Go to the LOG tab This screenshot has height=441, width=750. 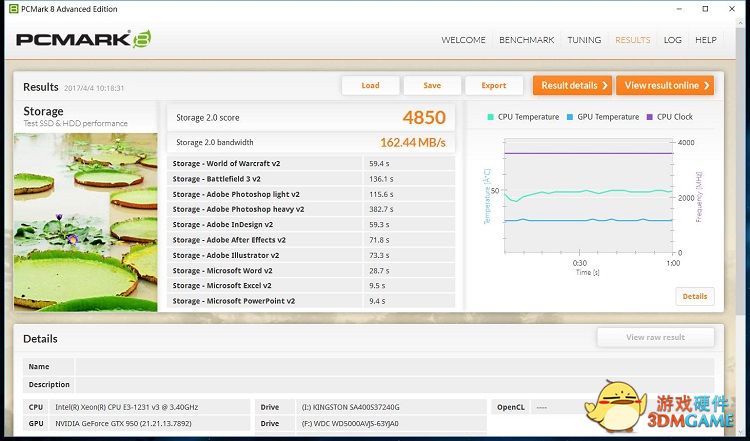pos(673,40)
